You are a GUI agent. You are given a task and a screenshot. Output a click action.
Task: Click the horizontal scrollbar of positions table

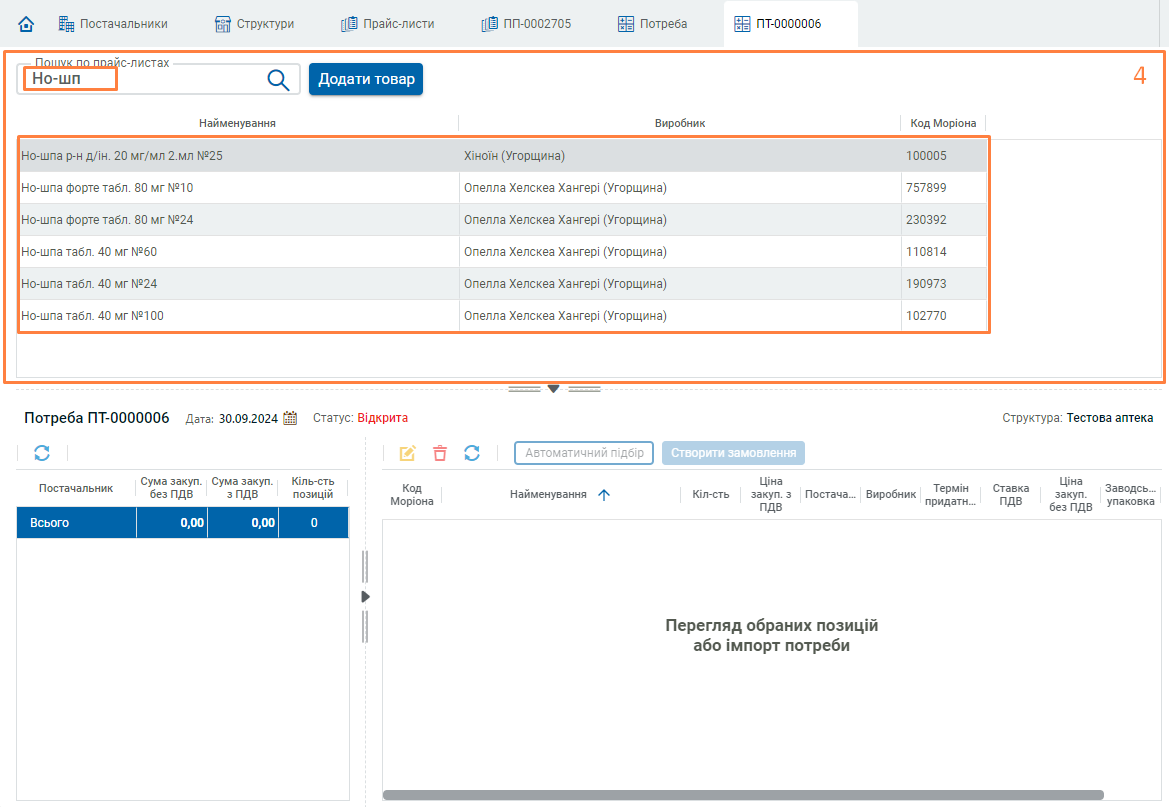click(x=743, y=795)
